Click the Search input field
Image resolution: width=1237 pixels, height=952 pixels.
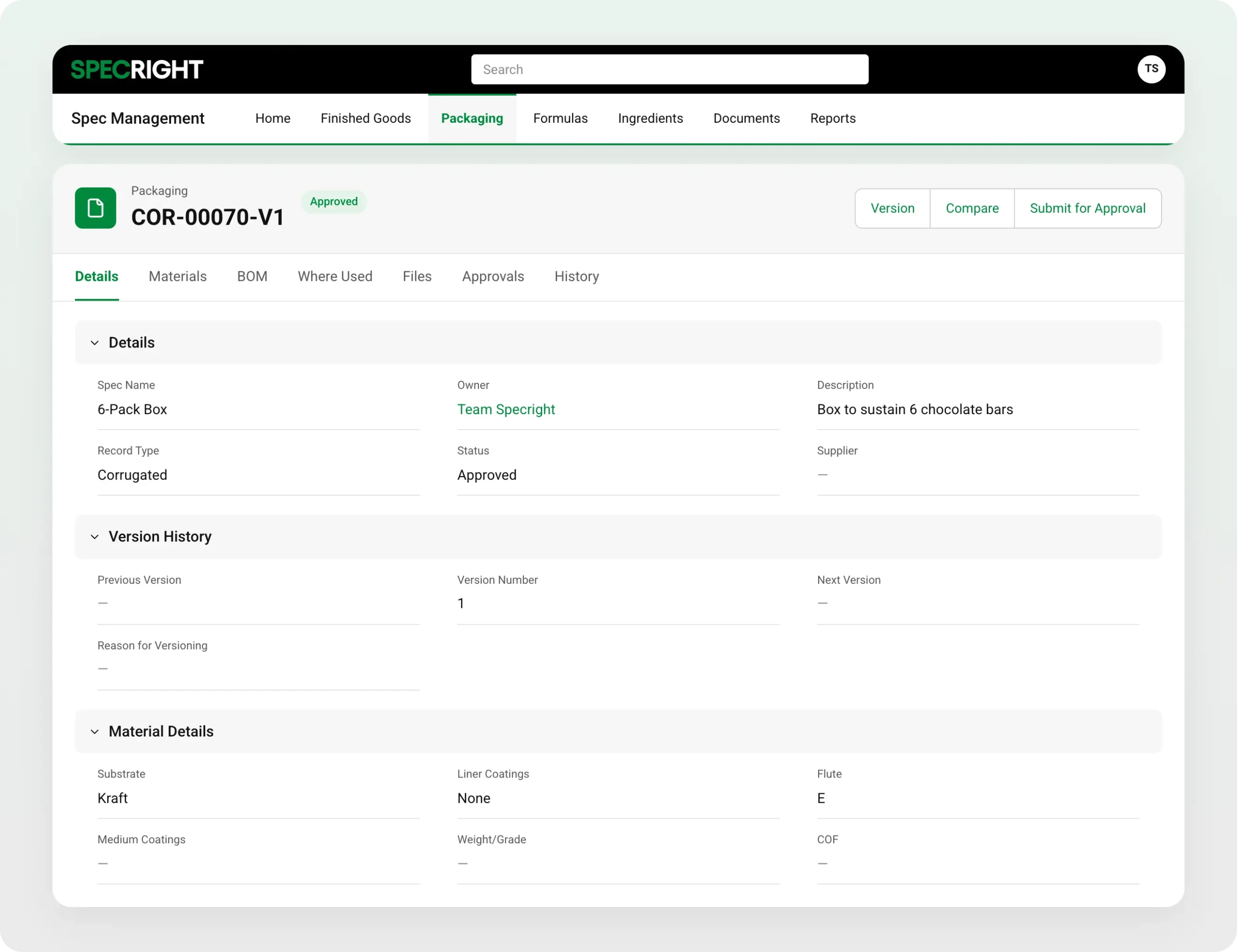[669, 69]
